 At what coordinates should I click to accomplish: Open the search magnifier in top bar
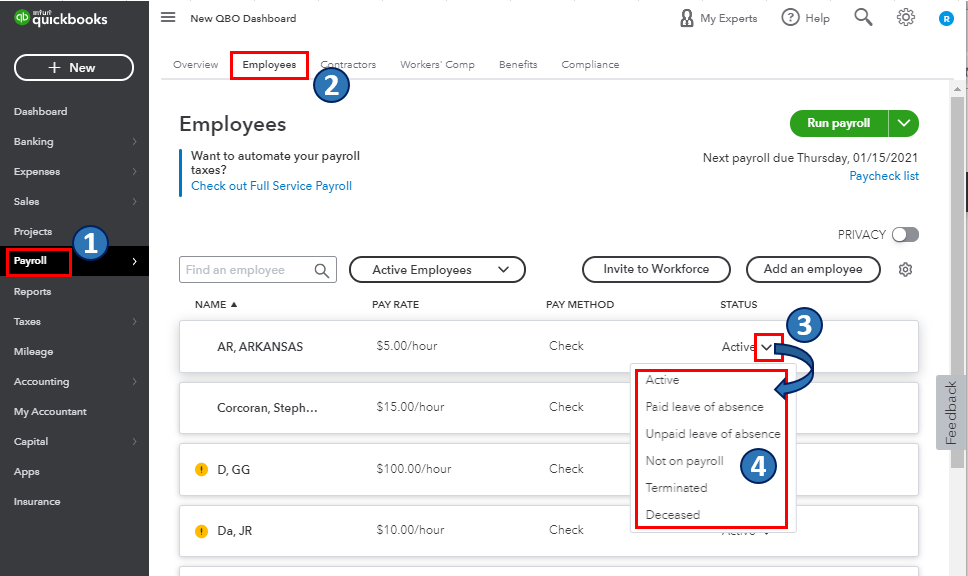[x=863, y=17]
